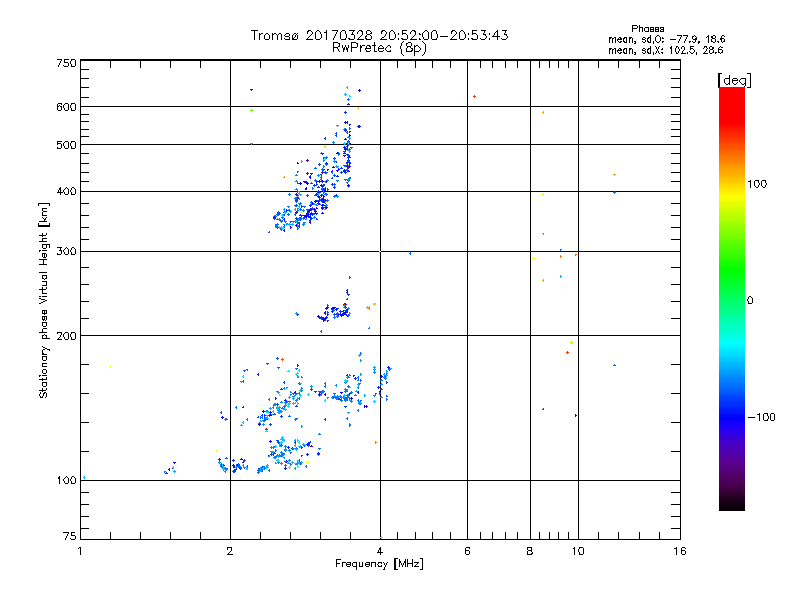The image size is (800, 600).
Task: Click the y-axis tick label '400'
Action: [66, 191]
